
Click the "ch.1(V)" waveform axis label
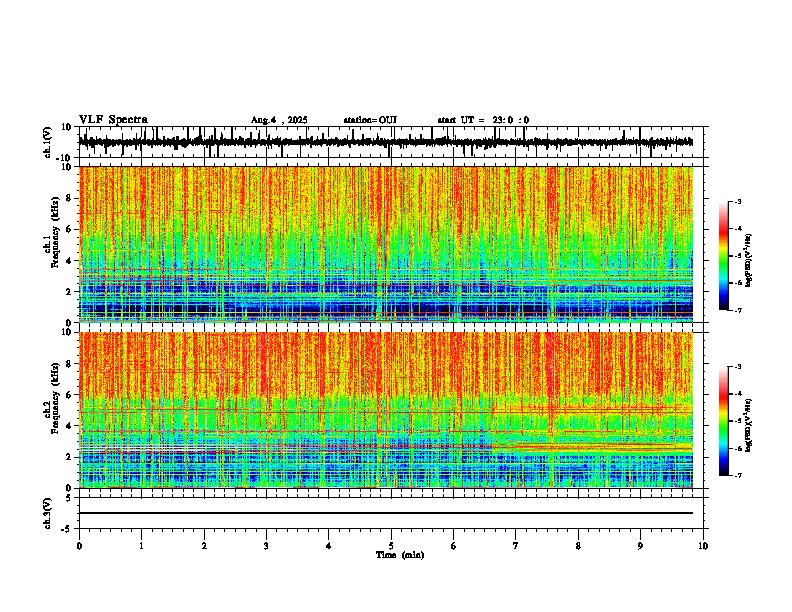click(48, 142)
